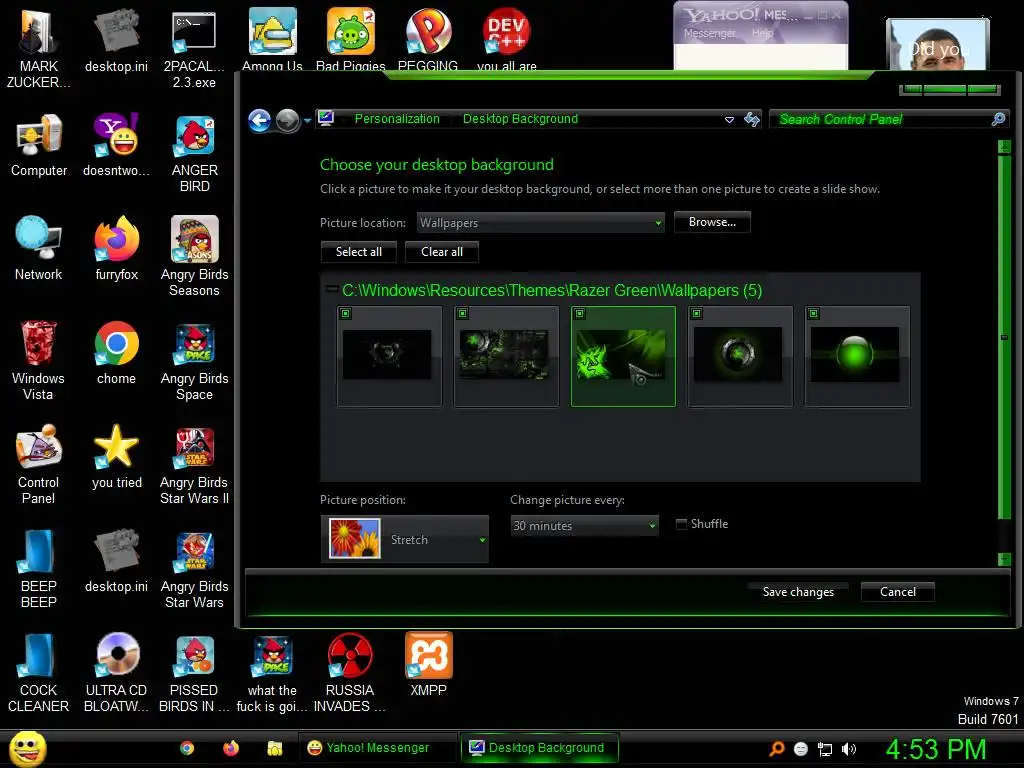Click the Select all button

click(359, 252)
